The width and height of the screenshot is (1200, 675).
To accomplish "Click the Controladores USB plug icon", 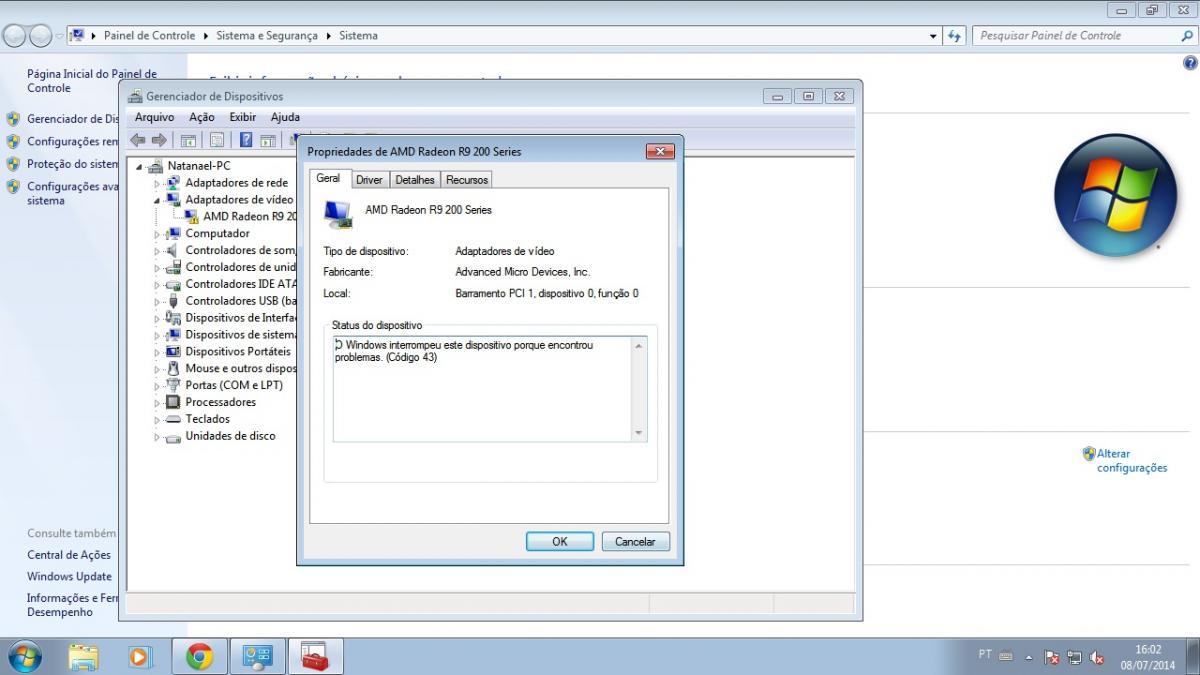I will pyautogui.click(x=173, y=301).
